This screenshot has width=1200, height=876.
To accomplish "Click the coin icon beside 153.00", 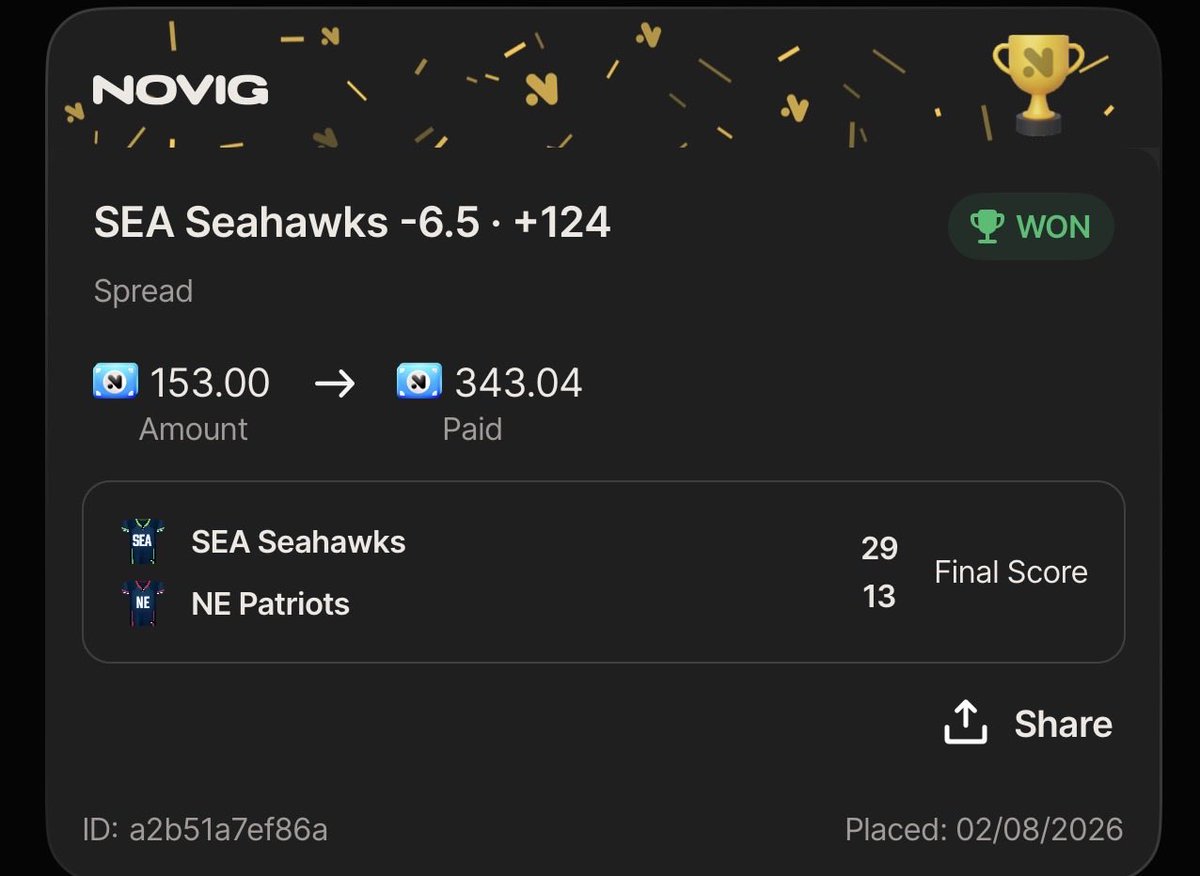I will click(115, 382).
